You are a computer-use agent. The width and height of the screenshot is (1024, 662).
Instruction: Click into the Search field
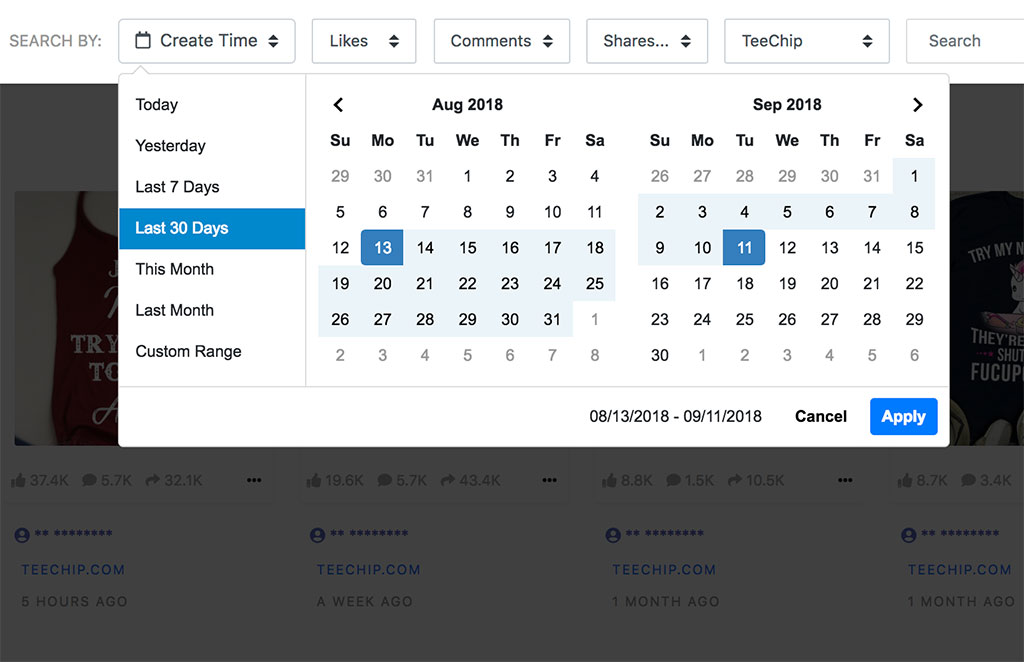click(965, 41)
